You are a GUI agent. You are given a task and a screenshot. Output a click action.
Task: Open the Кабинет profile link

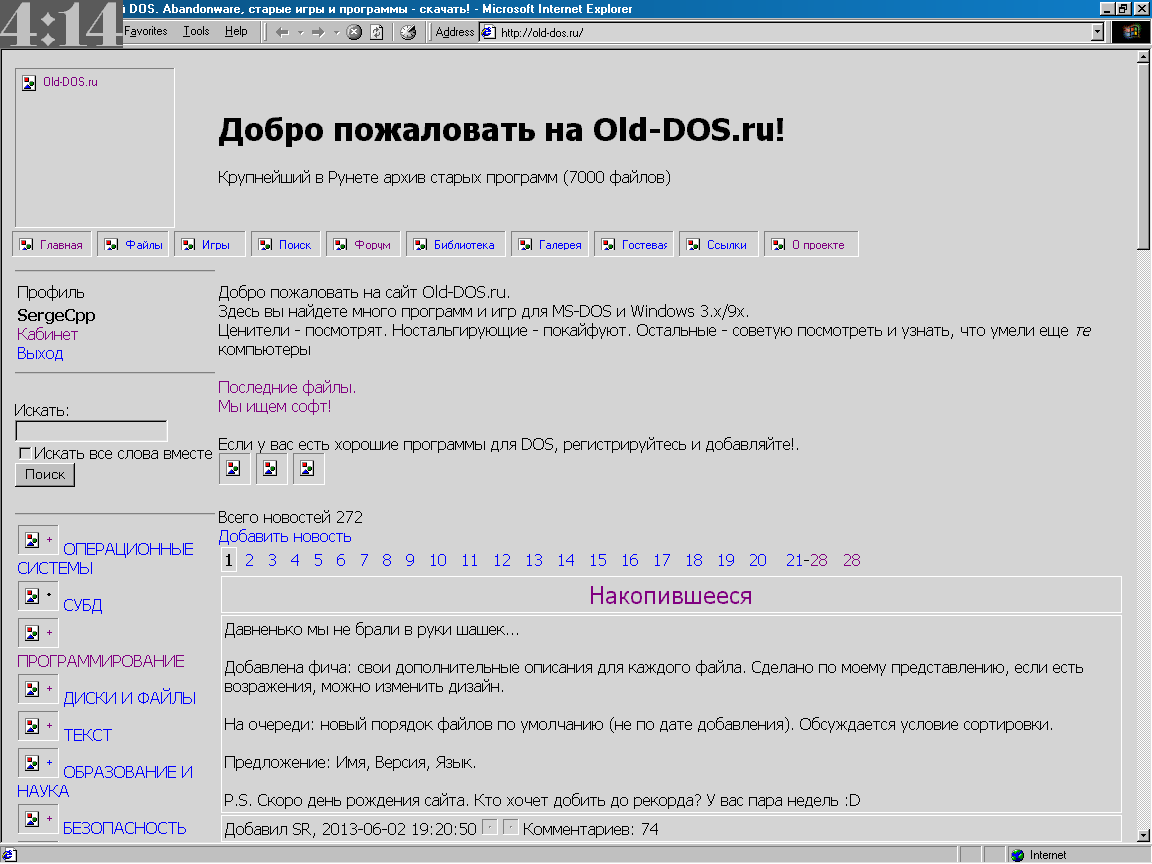(x=47, y=334)
